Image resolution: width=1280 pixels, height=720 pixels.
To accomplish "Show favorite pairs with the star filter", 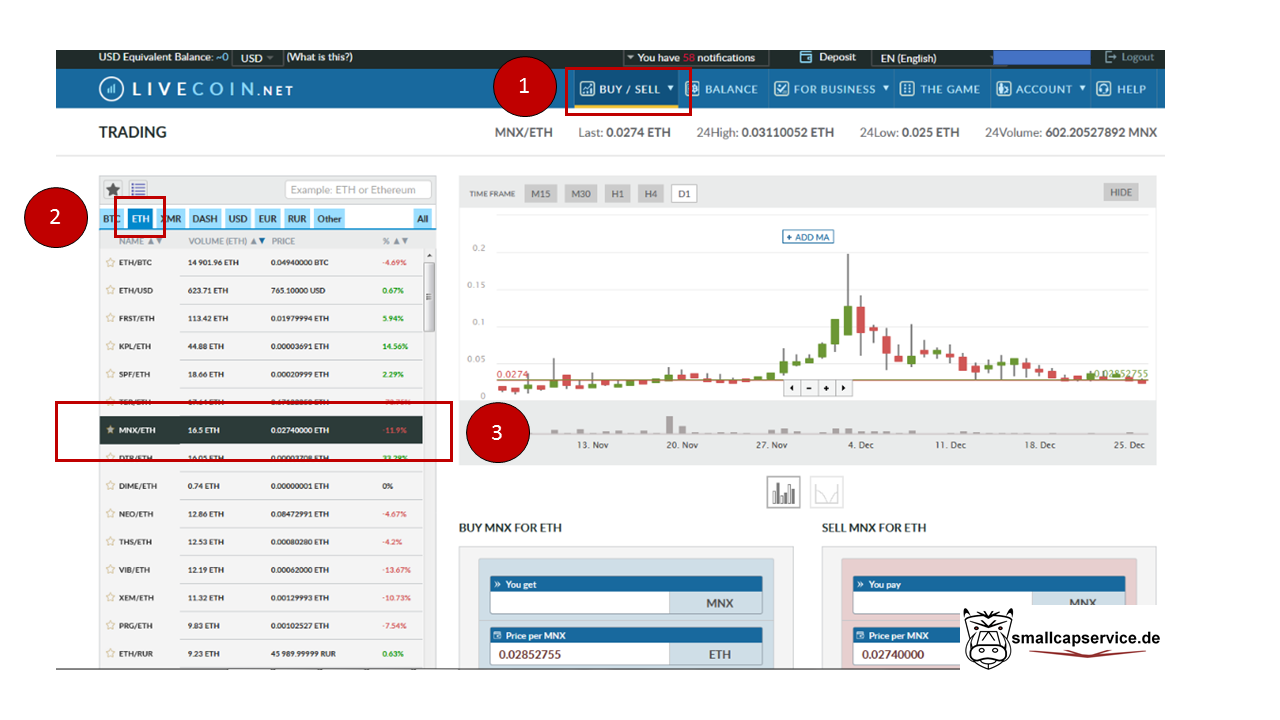I will [x=114, y=189].
